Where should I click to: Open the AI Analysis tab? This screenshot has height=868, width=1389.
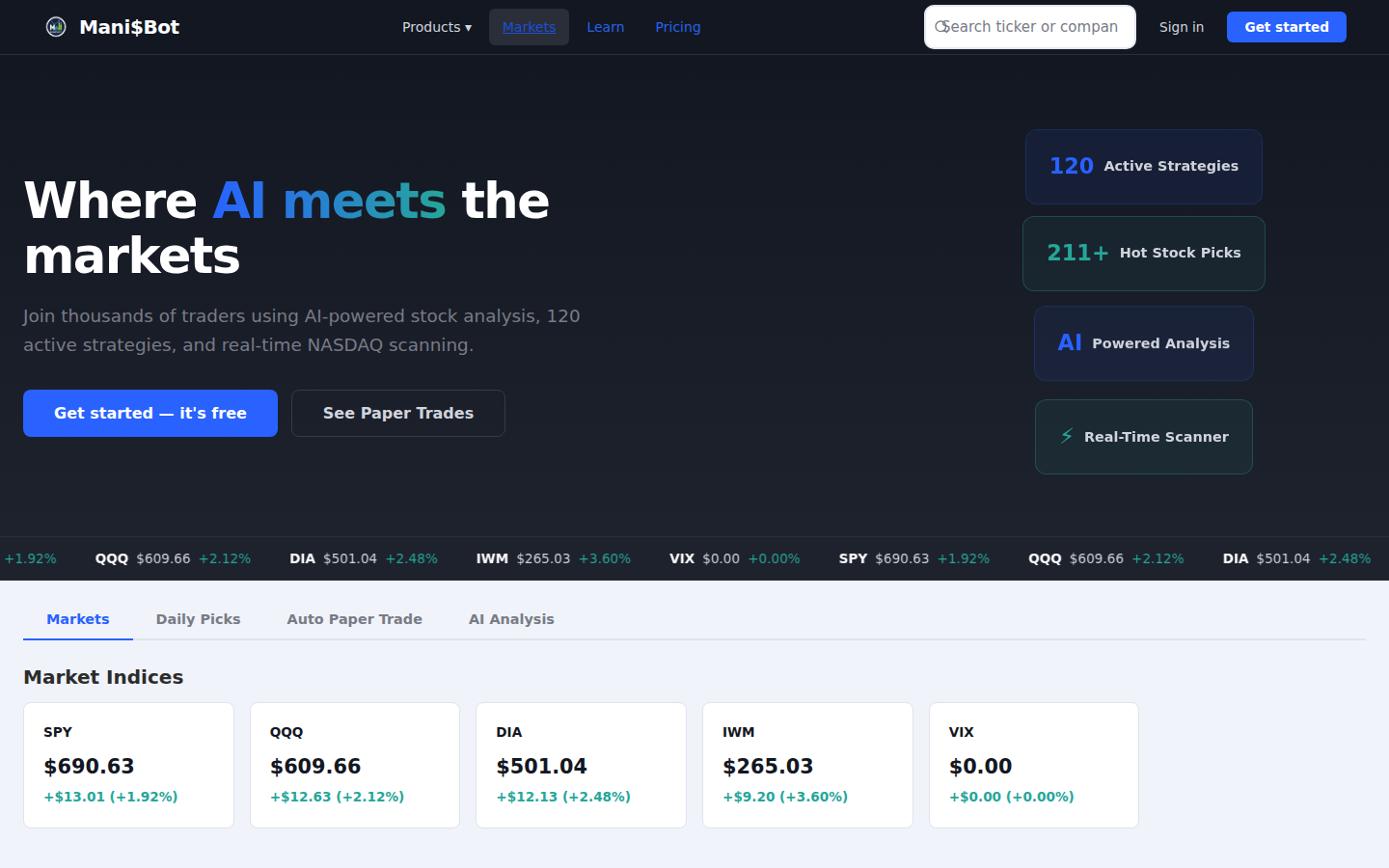click(x=511, y=618)
